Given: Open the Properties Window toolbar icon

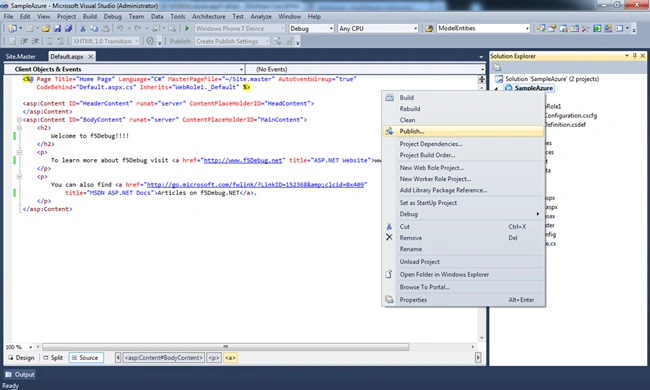Looking at the screenshot, I should point(552,28).
